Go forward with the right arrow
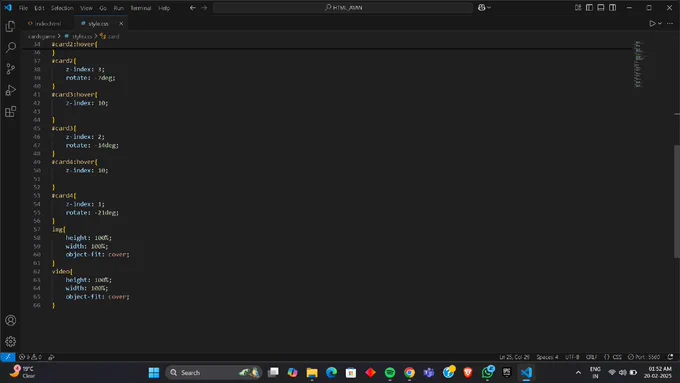This screenshot has height=383, width=680. point(204,7)
